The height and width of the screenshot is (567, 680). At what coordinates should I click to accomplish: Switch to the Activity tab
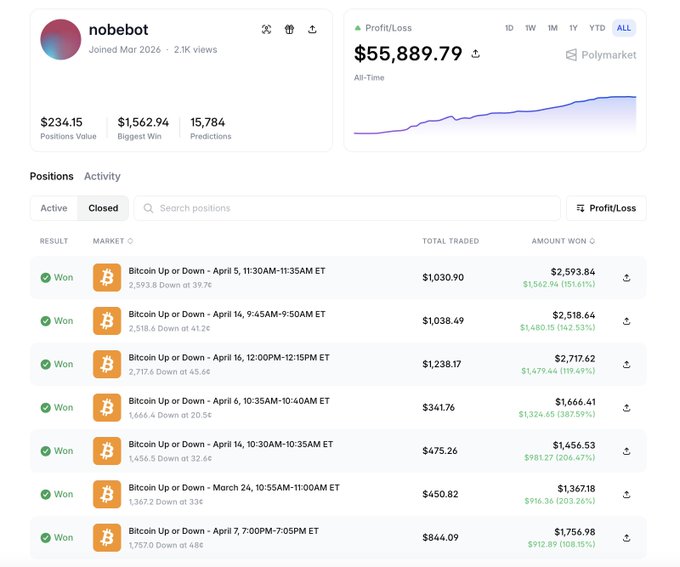(x=102, y=176)
